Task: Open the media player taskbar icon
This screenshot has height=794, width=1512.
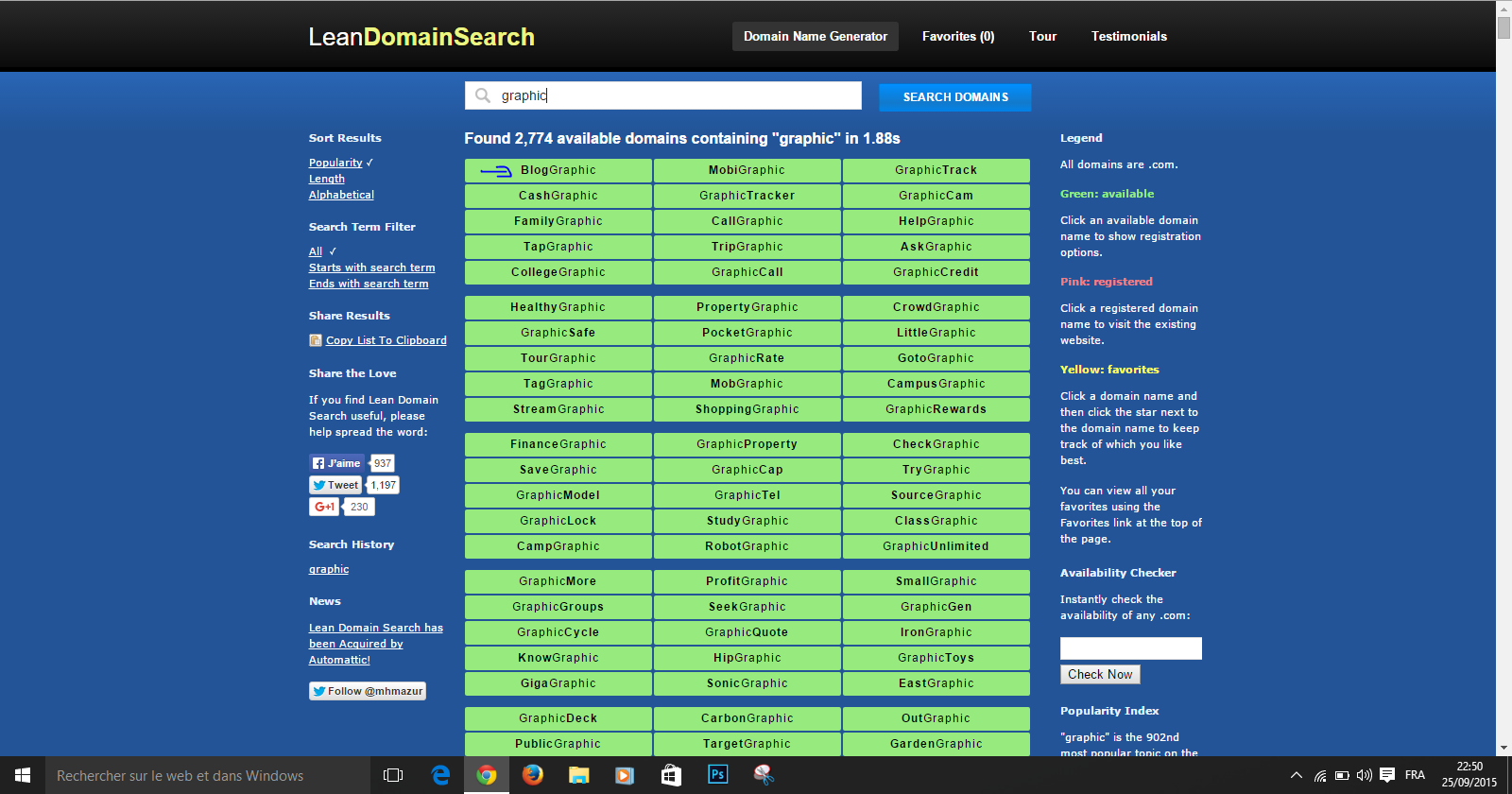Action: click(x=625, y=775)
